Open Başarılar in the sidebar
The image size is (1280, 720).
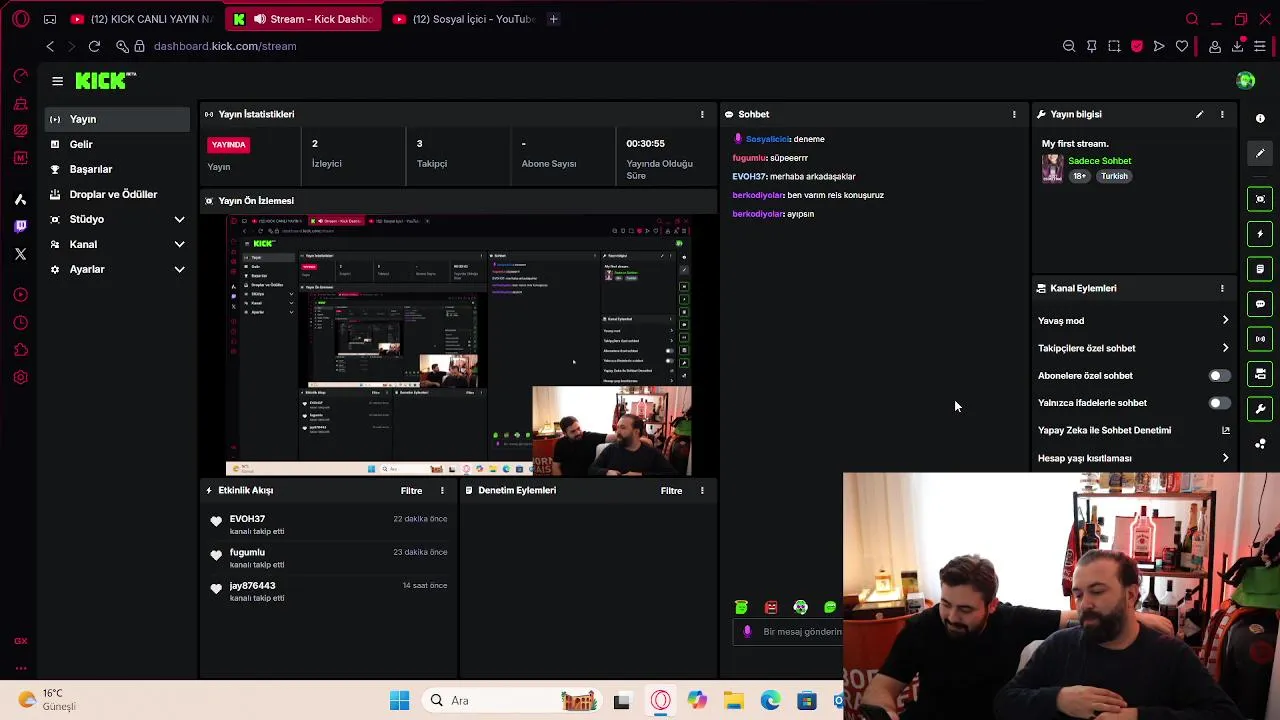click(117, 169)
